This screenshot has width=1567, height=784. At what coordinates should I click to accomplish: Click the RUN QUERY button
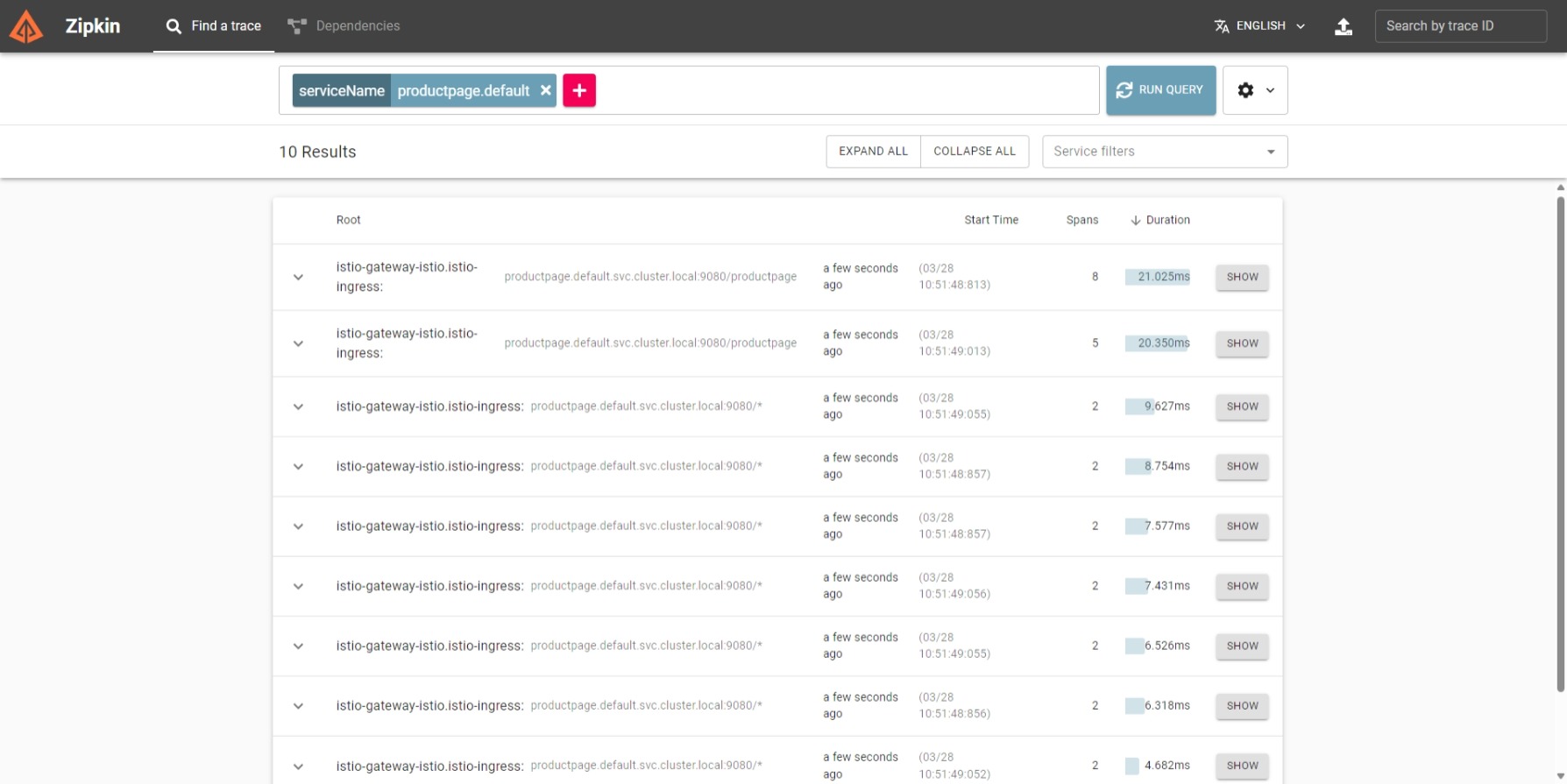[x=1160, y=90]
